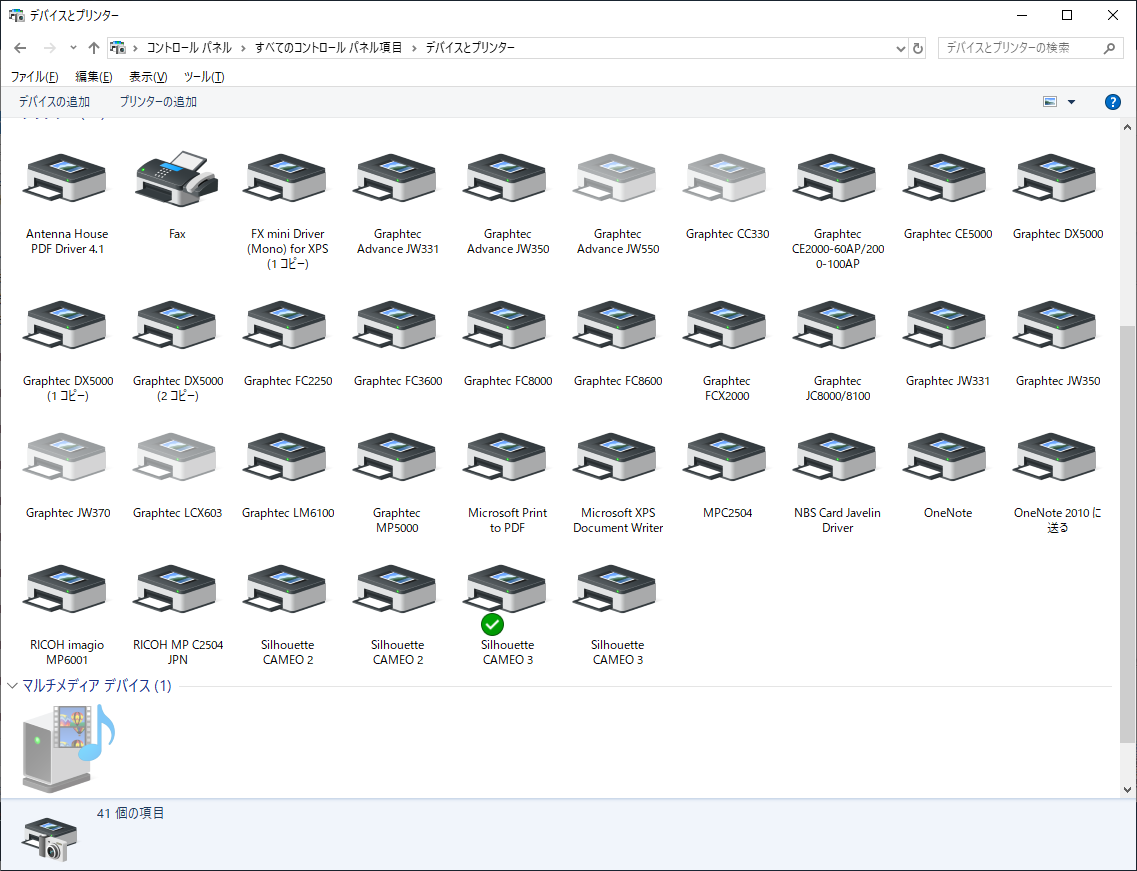The width and height of the screenshot is (1137, 871).
Task: Click the forward navigation arrow
Action: click(49, 48)
